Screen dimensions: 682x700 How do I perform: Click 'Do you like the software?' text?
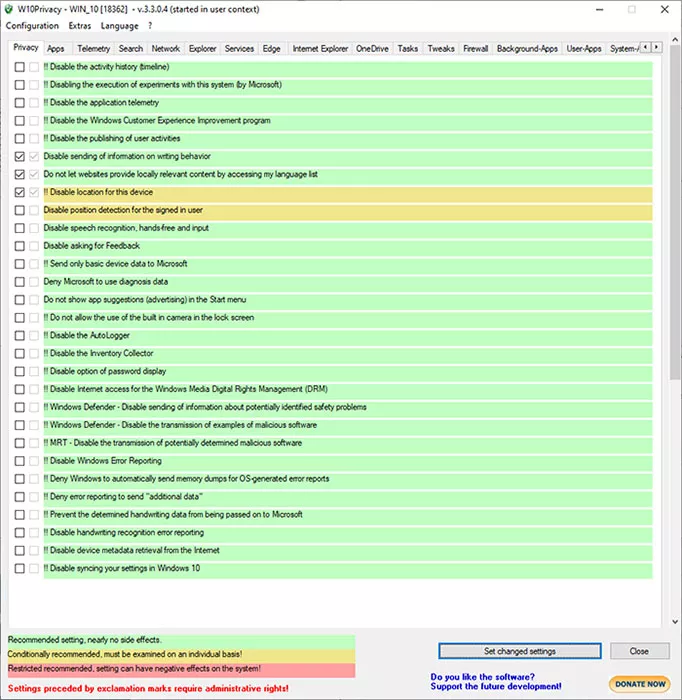[482, 677]
